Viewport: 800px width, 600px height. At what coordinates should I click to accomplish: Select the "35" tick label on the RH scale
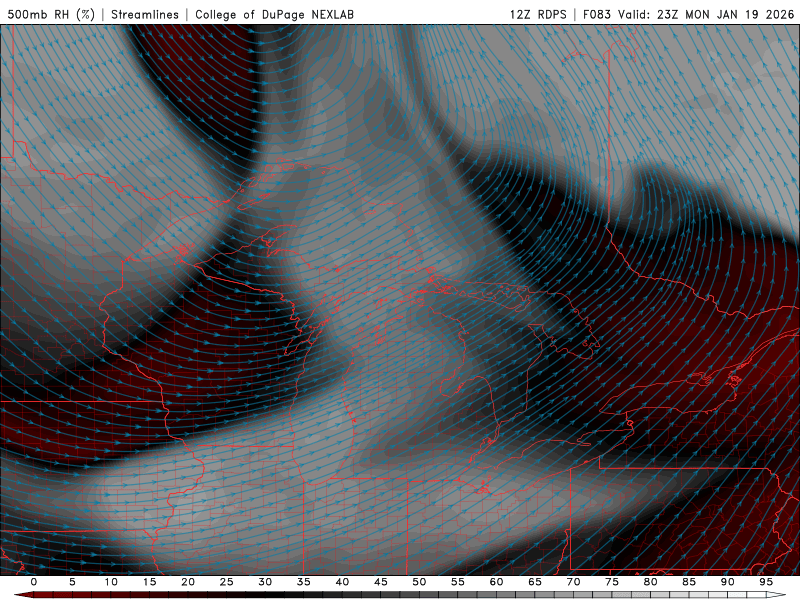304,582
